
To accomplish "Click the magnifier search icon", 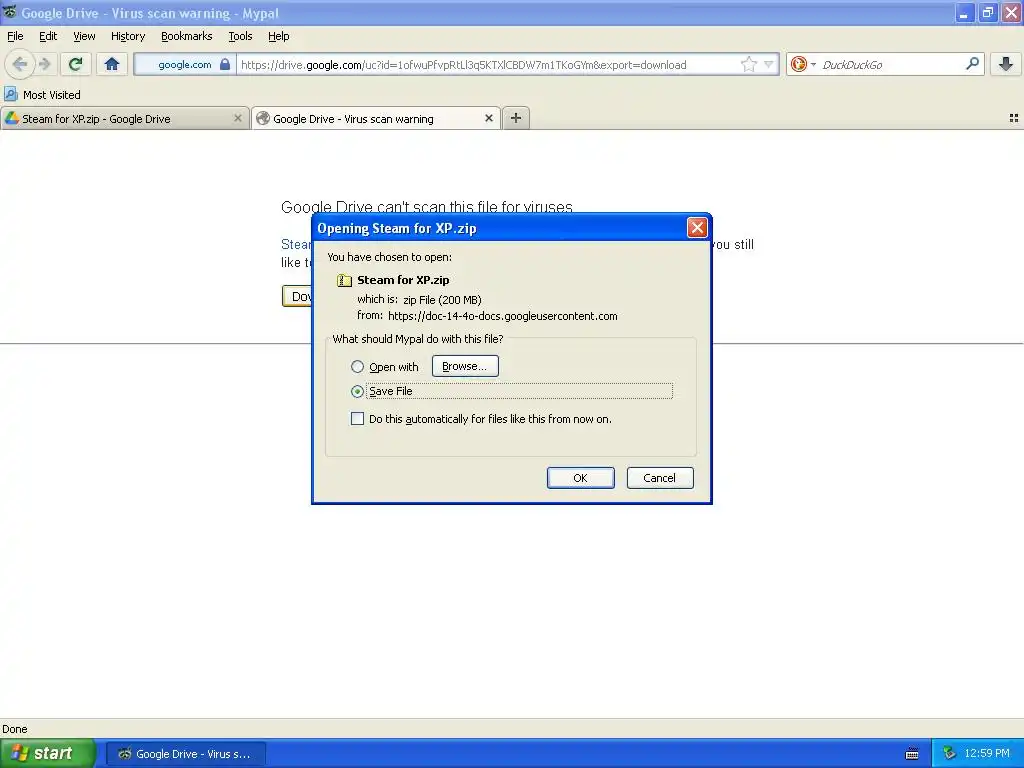I will [x=972, y=64].
